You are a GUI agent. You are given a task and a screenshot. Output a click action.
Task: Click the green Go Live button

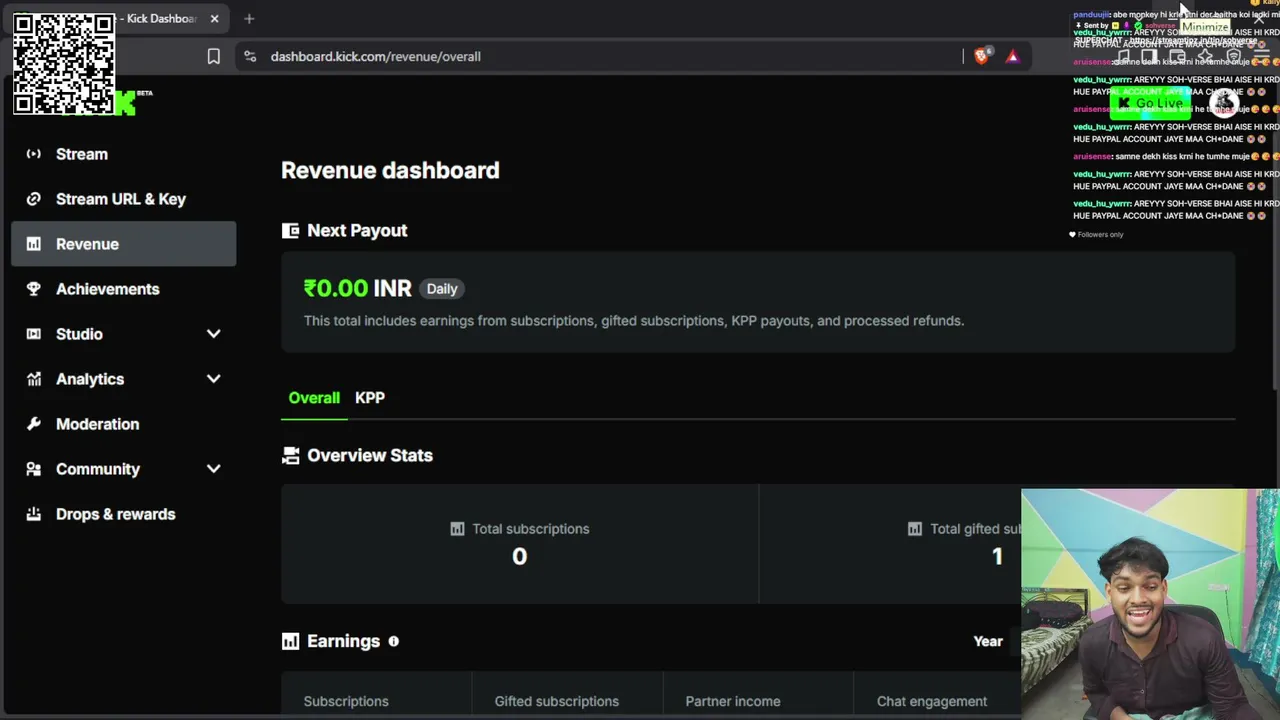tap(1150, 104)
